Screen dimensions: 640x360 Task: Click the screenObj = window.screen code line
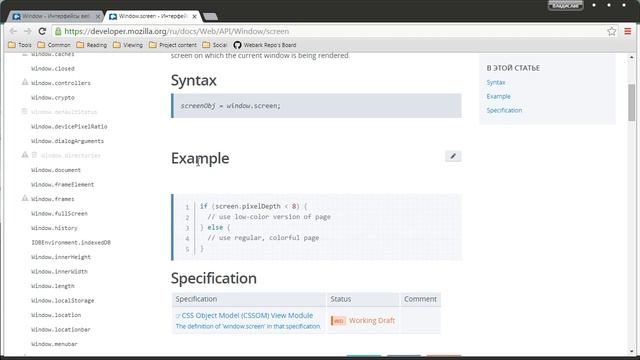231,106
